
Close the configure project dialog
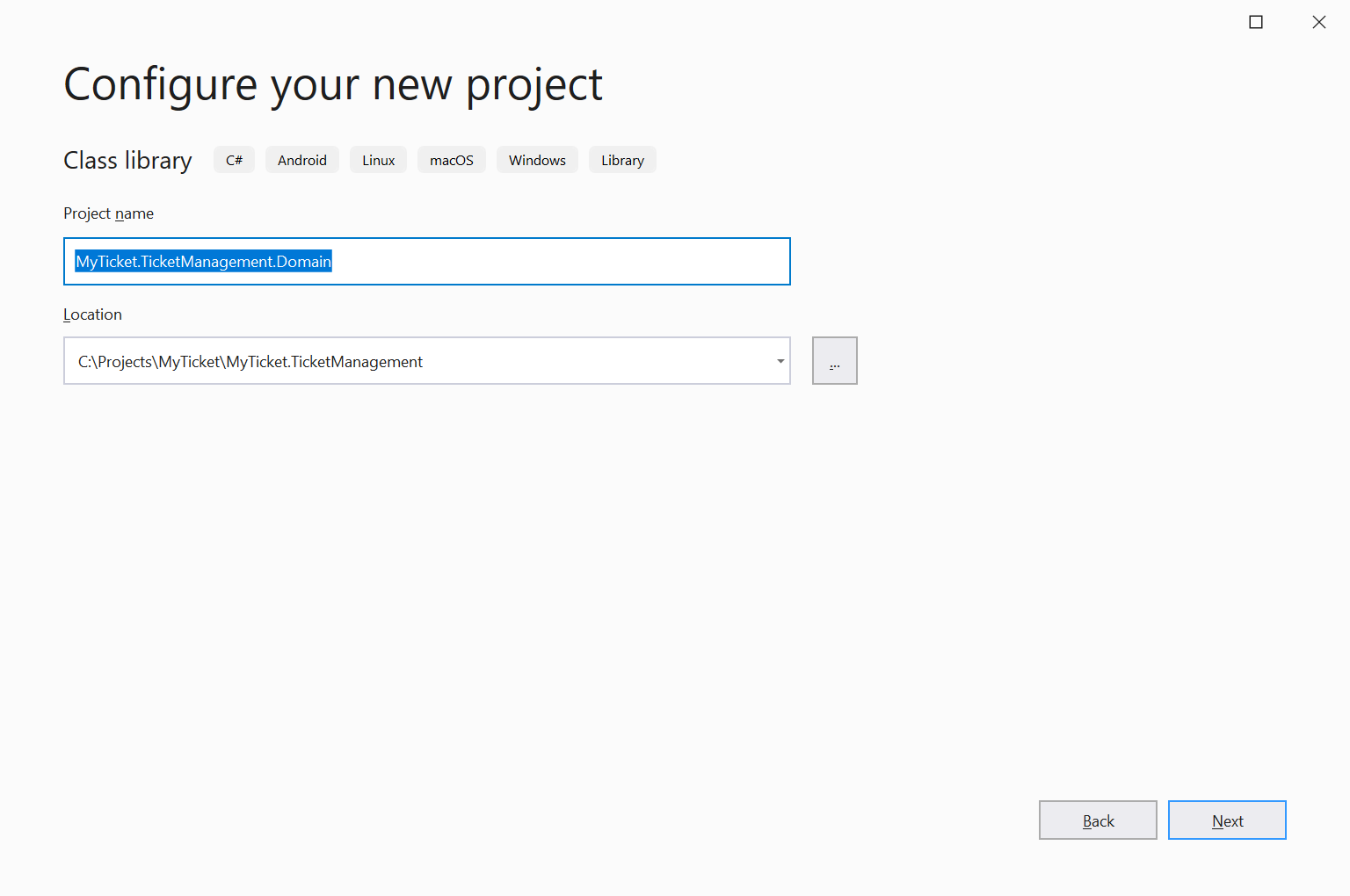(1318, 22)
